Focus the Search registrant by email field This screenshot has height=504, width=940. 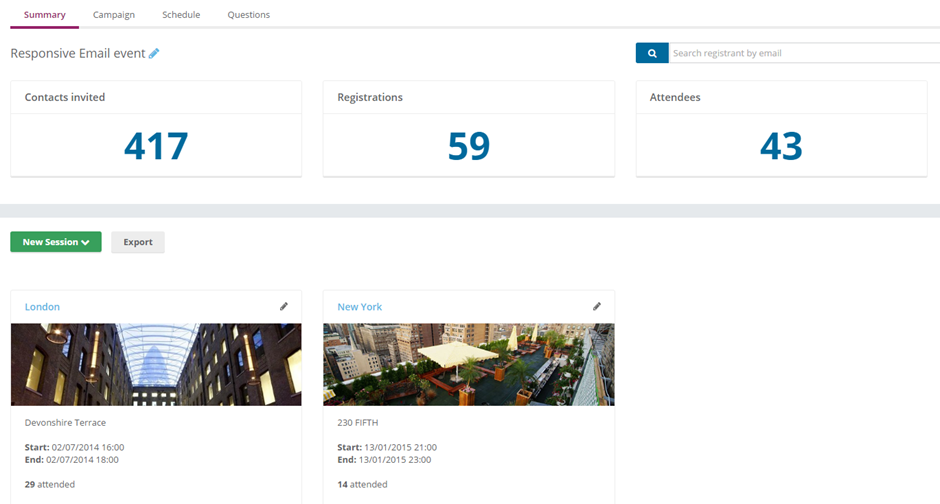coord(804,53)
